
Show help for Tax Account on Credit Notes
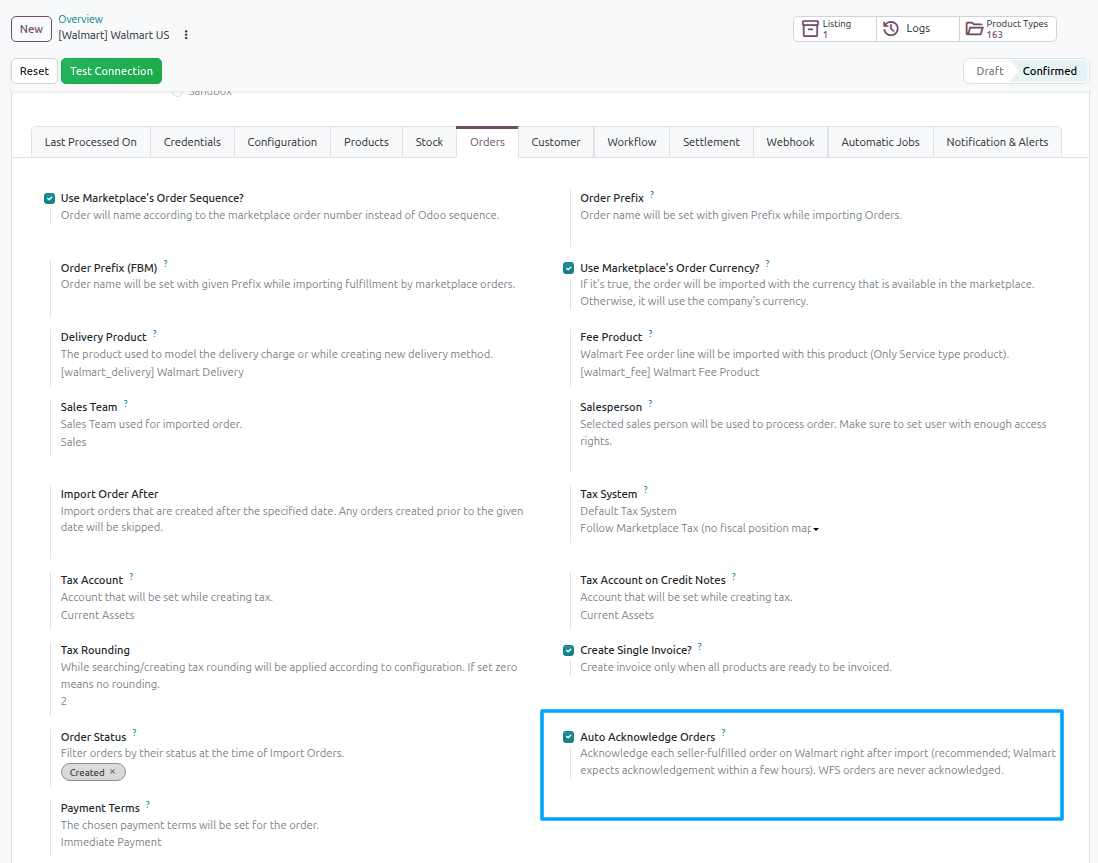(734, 577)
